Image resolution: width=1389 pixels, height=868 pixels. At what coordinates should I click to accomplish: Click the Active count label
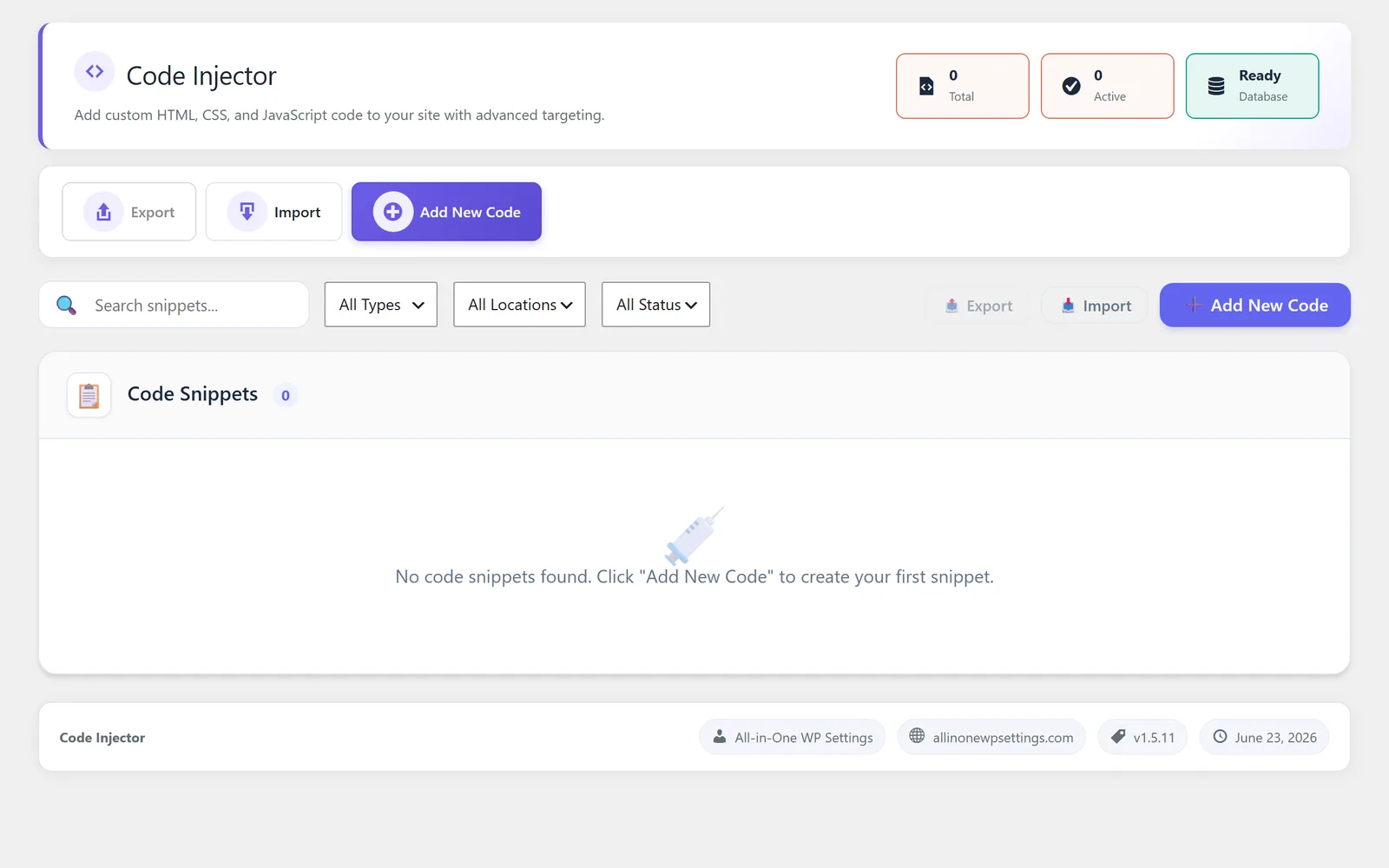tap(1109, 96)
